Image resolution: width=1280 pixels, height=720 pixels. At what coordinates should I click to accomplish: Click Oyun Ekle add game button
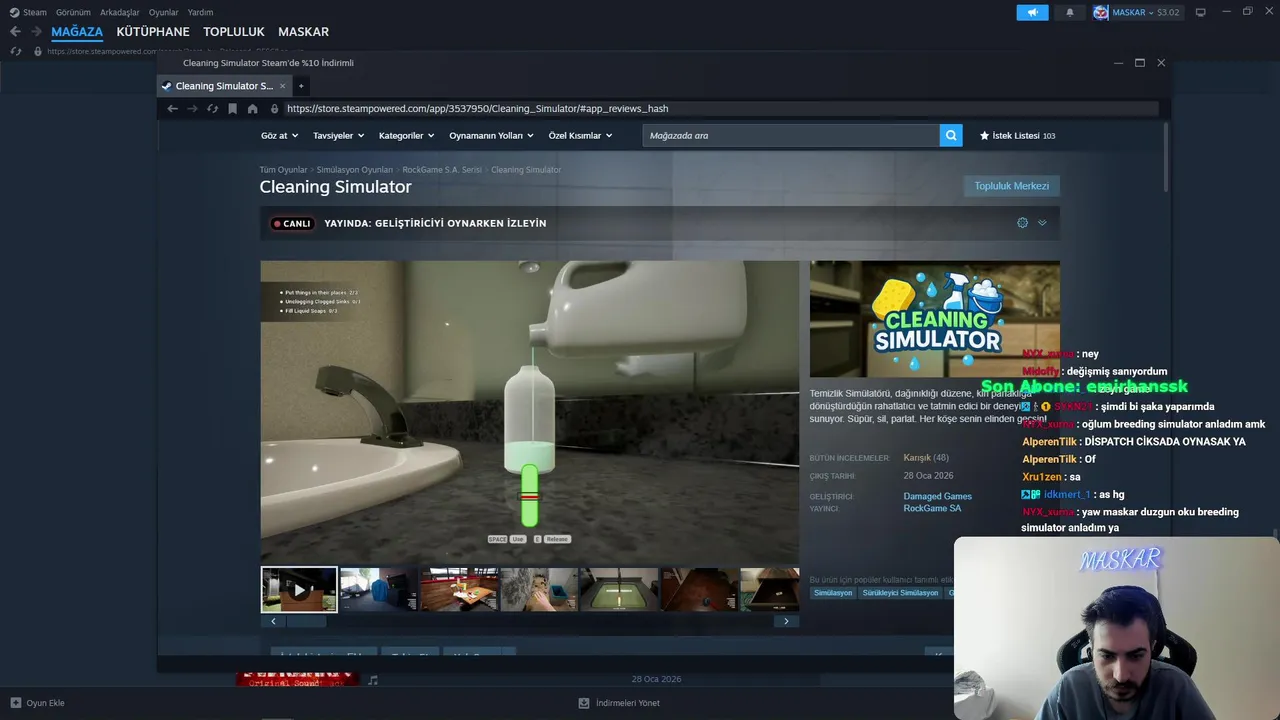(37, 703)
